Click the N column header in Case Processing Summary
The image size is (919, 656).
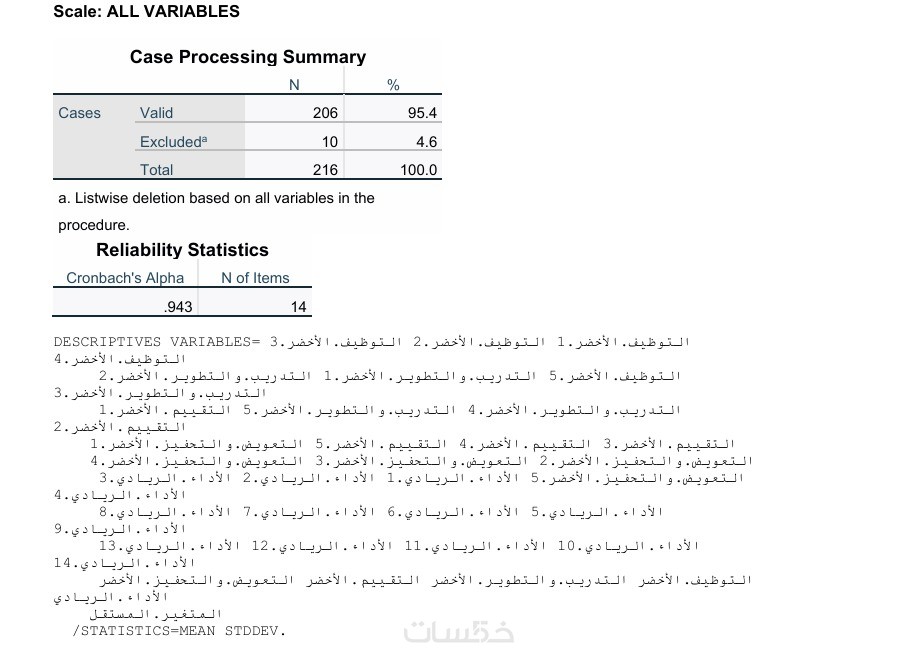[294, 85]
